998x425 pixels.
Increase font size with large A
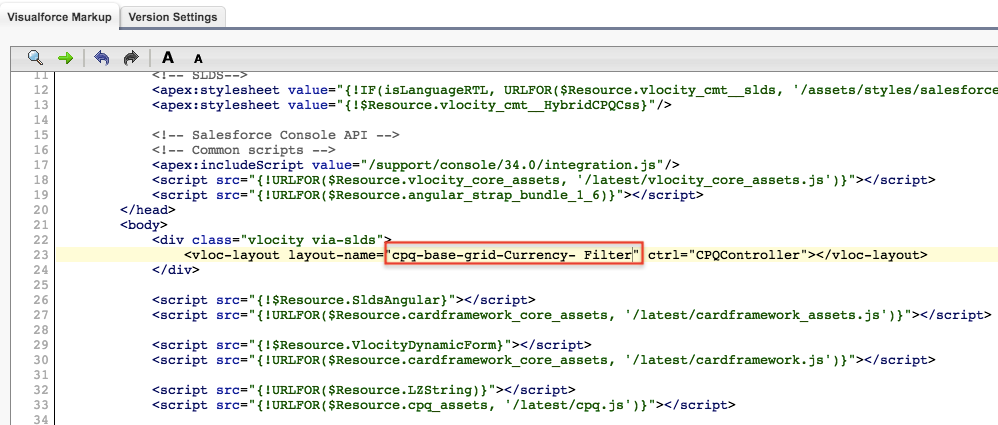[167, 57]
